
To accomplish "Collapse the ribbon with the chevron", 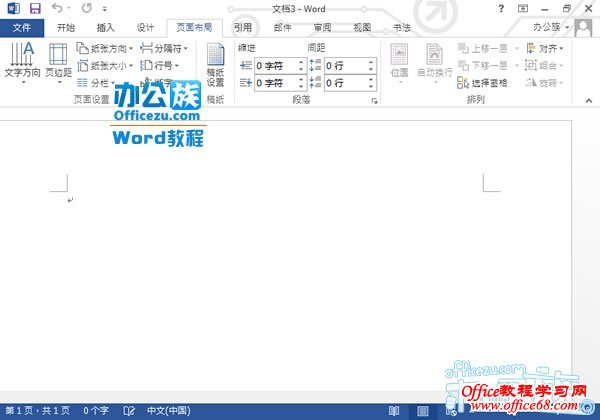I will tap(589, 101).
